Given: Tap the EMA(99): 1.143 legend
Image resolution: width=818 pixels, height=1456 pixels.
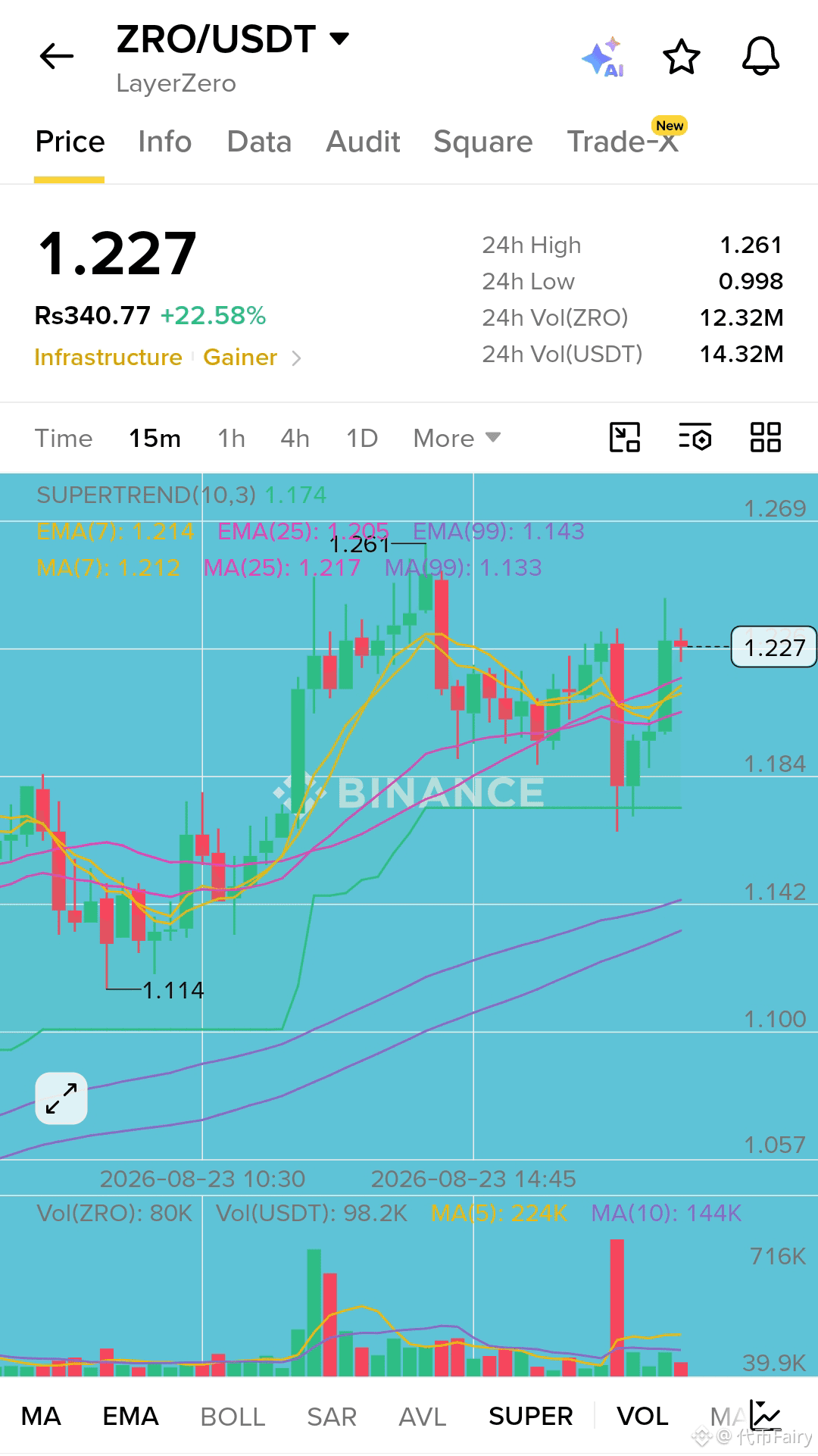Looking at the screenshot, I should [498, 532].
